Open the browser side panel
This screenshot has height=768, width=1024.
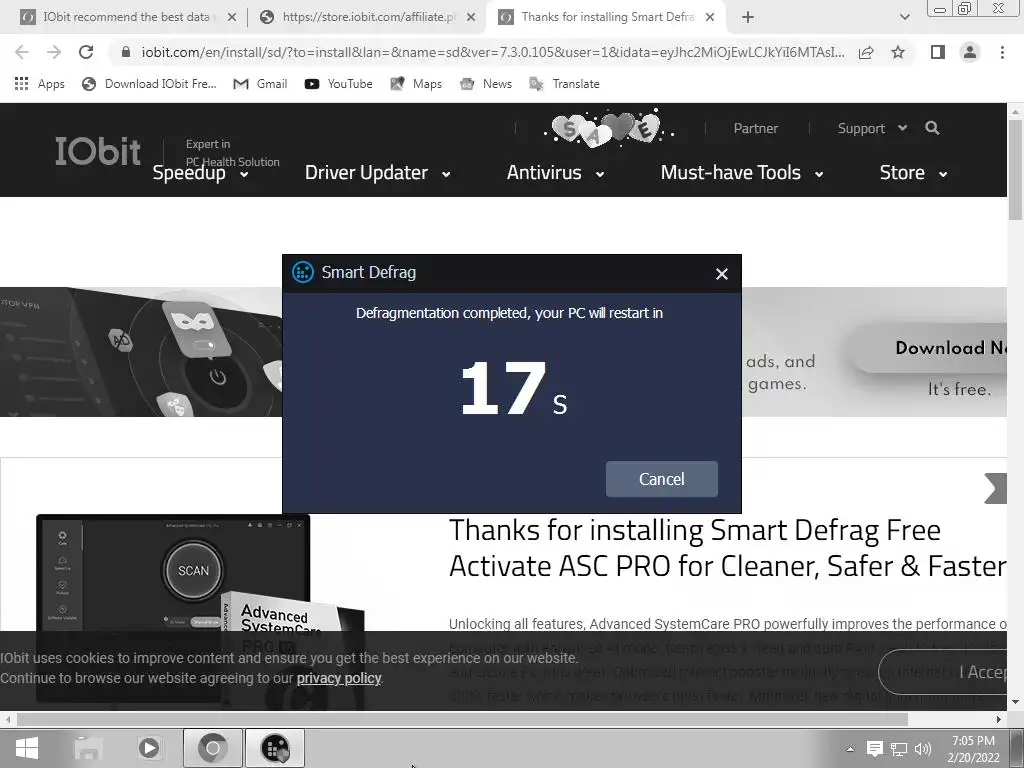point(938,52)
